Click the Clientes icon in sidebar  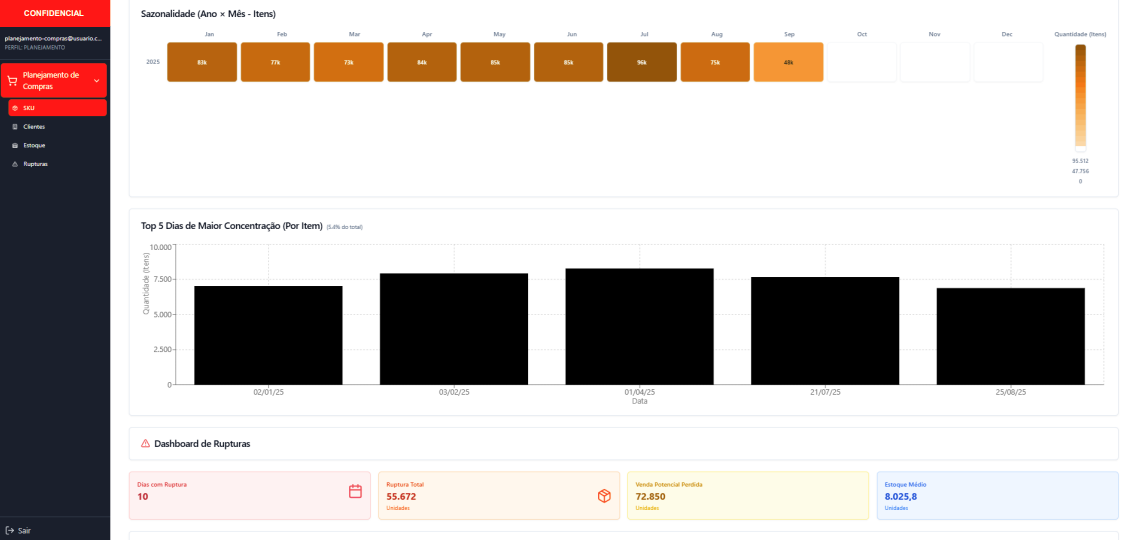[x=15, y=127]
